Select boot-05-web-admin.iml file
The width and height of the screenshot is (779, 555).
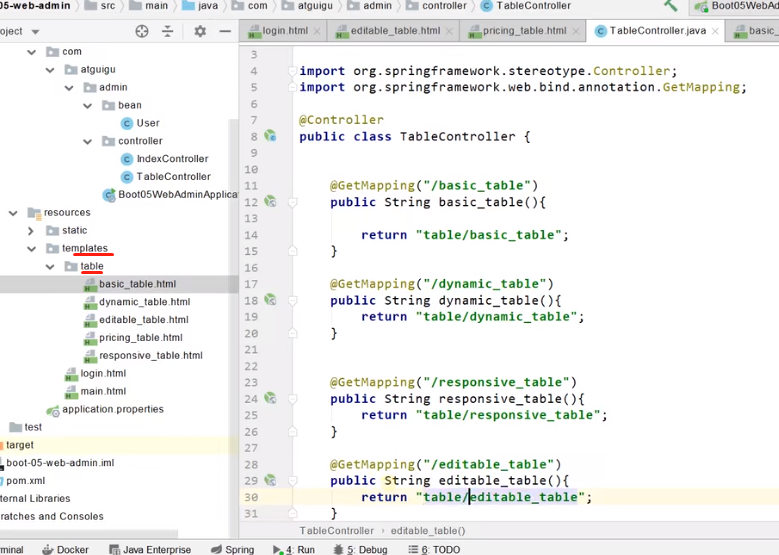click(x=60, y=463)
